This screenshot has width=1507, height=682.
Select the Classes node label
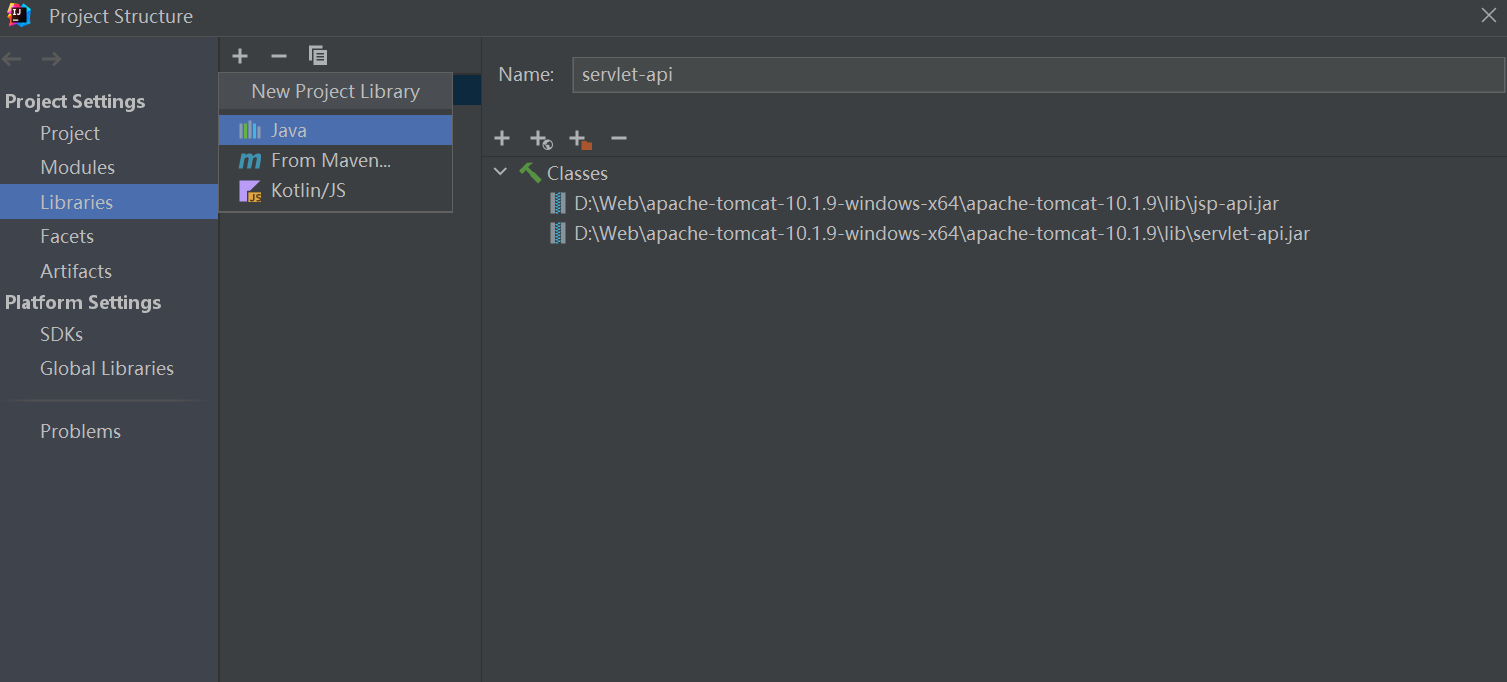(577, 173)
